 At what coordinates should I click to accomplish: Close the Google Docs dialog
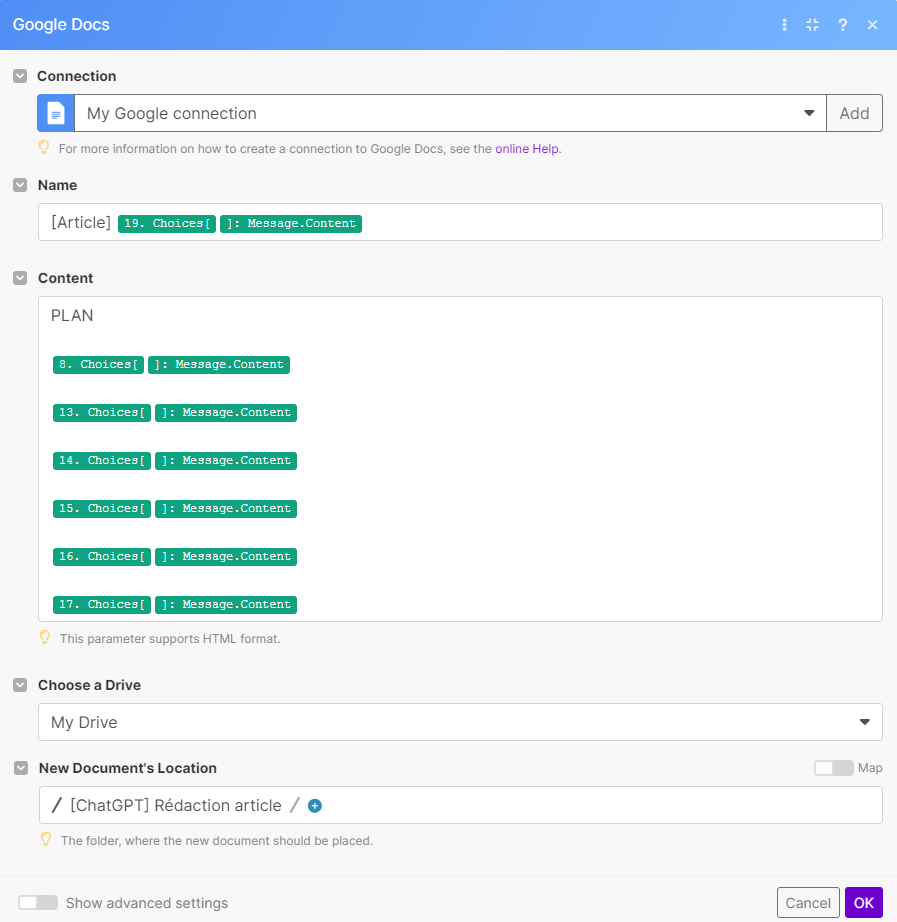tap(872, 25)
